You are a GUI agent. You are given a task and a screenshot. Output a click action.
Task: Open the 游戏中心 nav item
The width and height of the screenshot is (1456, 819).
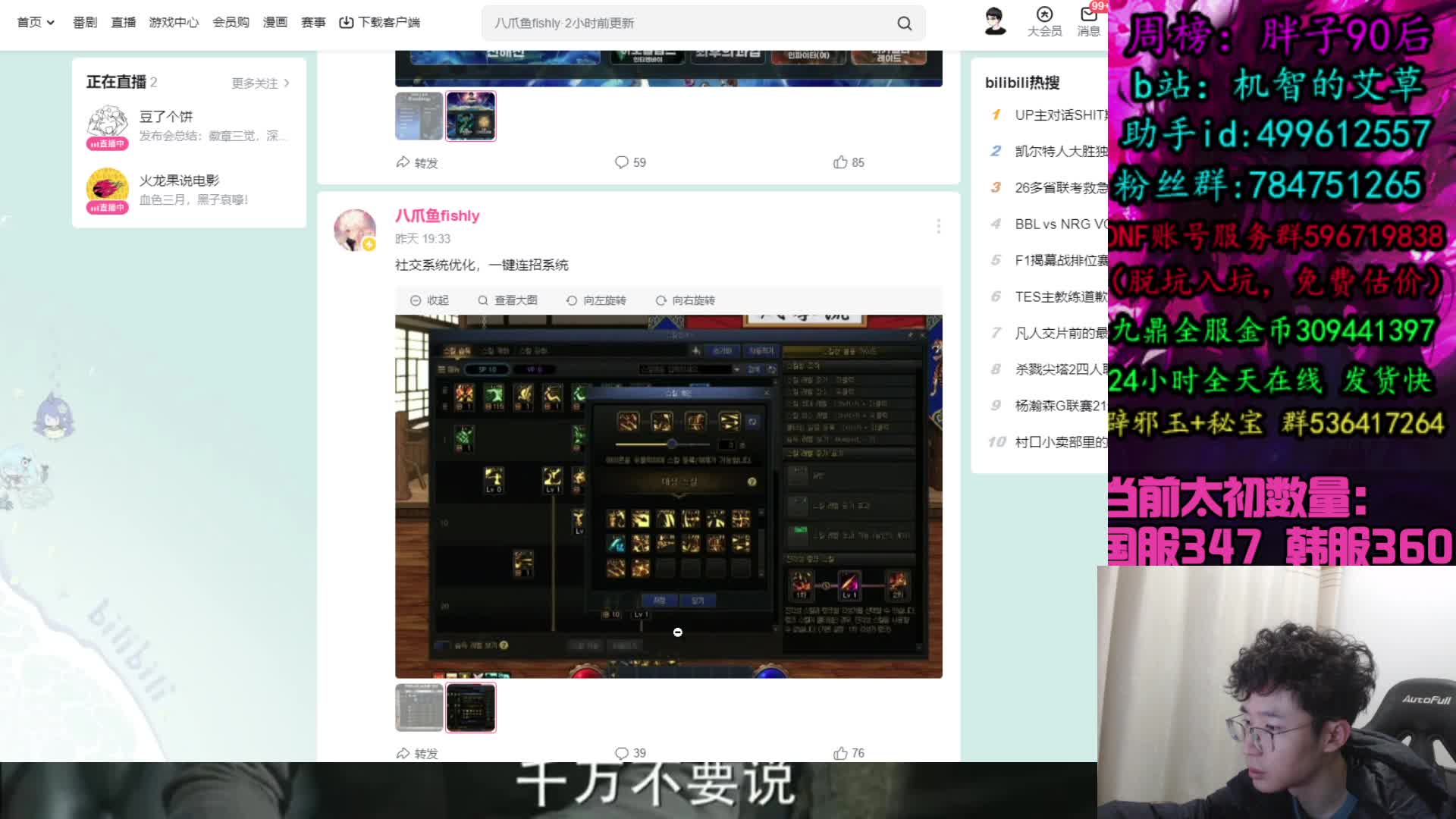174,23
